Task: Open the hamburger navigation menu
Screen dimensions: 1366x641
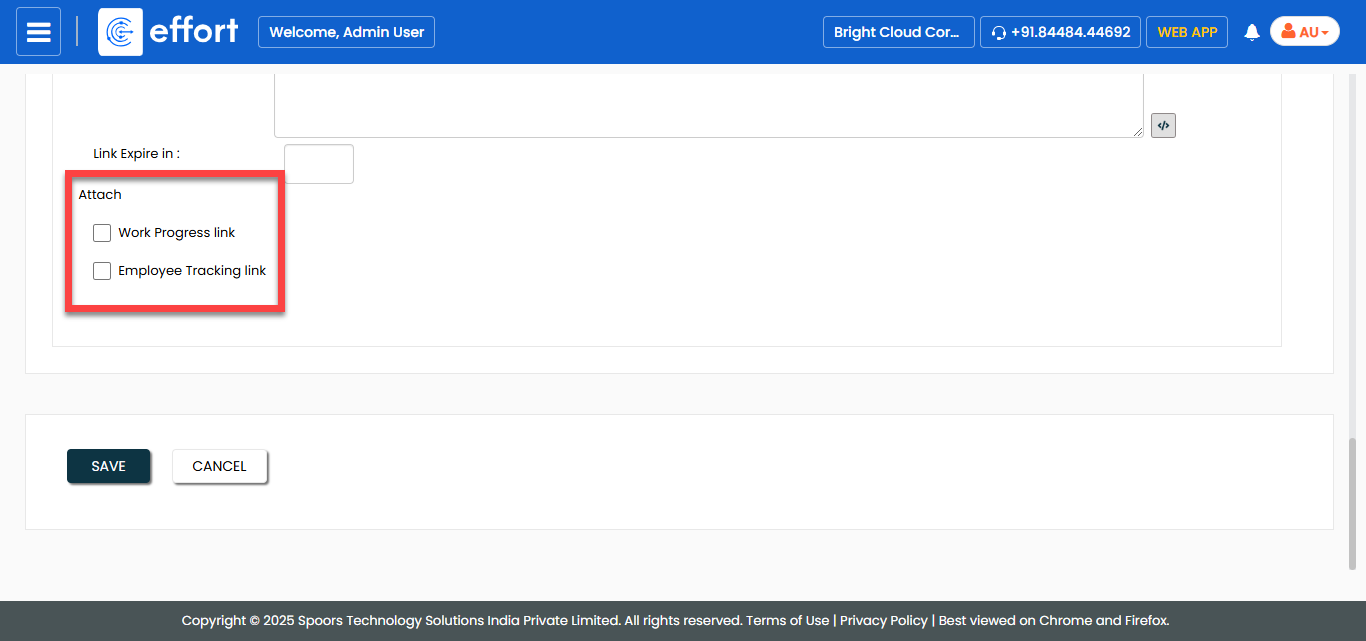Action: pos(38,32)
